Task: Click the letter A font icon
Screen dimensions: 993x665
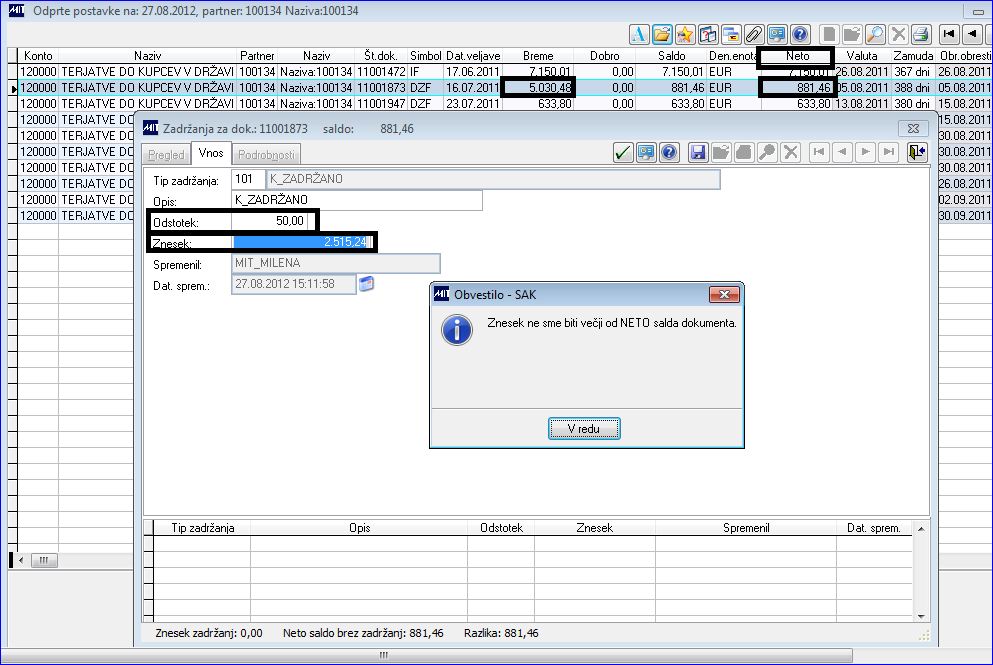Action: tap(638, 34)
